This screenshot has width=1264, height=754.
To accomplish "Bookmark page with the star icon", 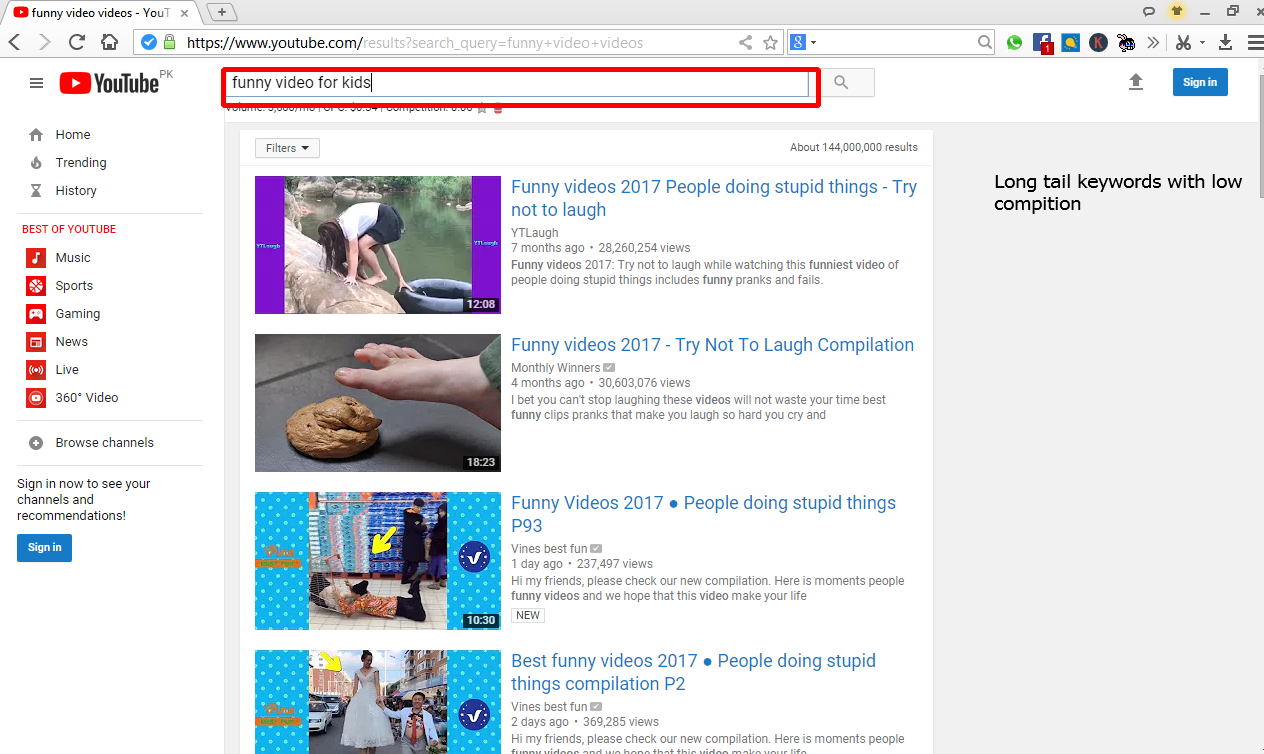I will point(770,42).
